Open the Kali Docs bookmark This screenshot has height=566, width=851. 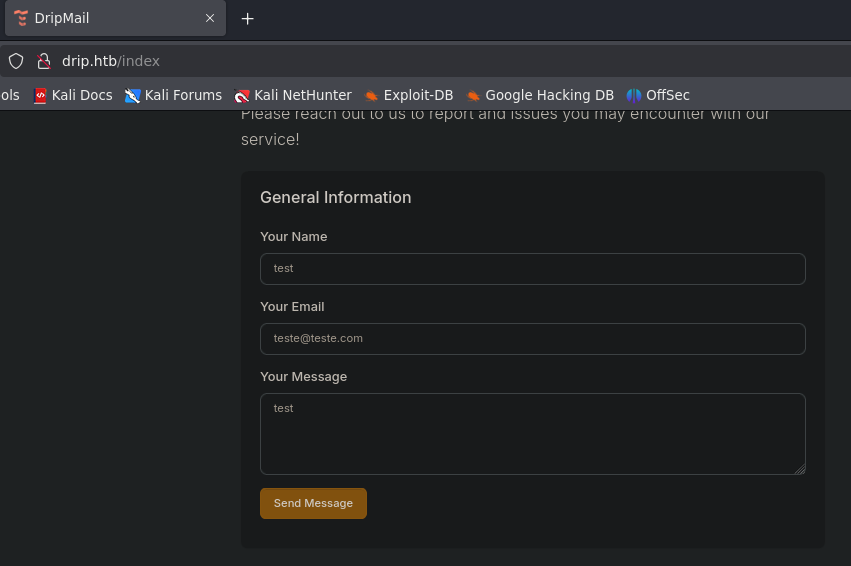[x=73, y=95]
